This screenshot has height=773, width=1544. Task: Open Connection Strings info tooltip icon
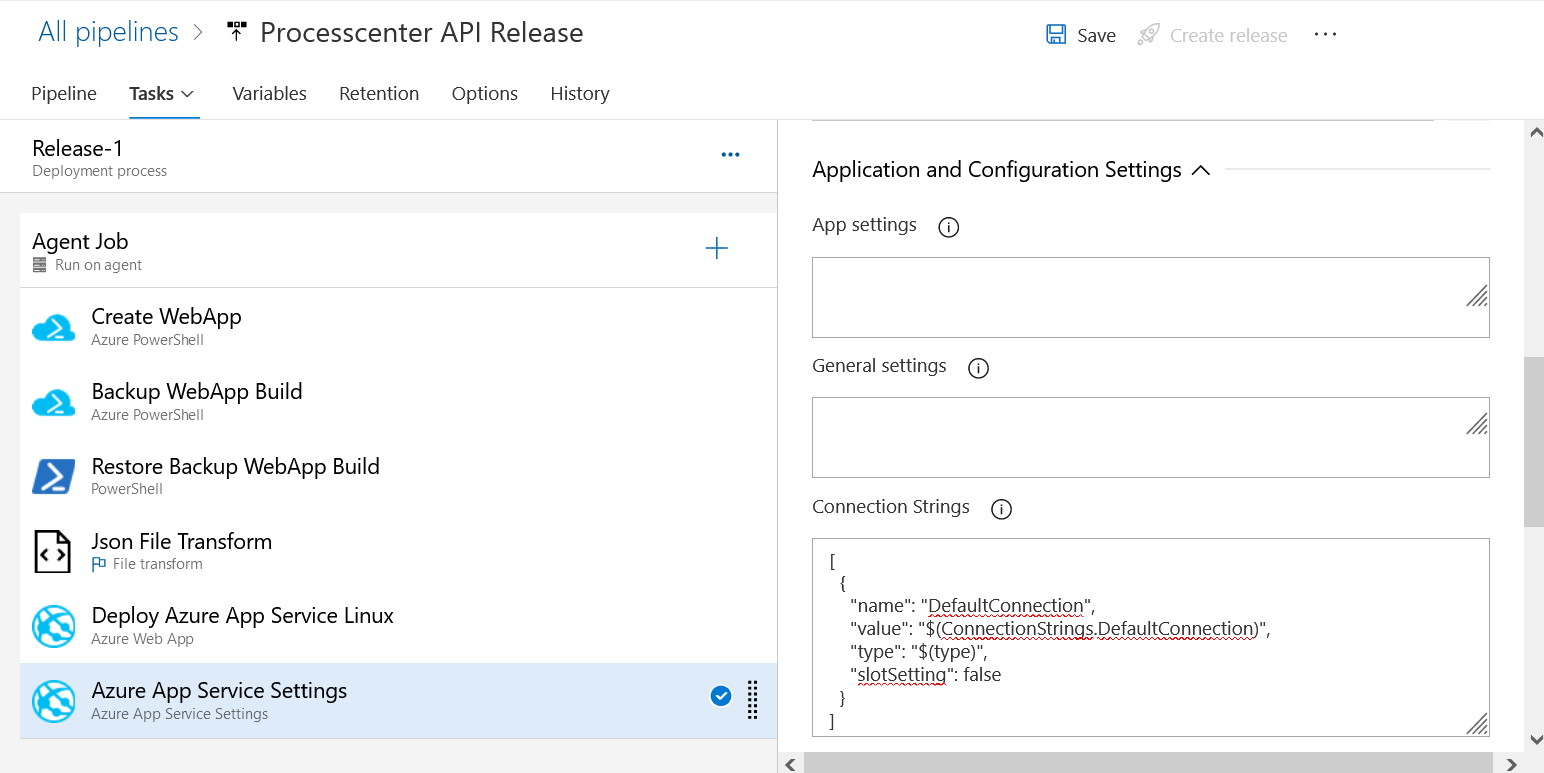[1001, 509]
